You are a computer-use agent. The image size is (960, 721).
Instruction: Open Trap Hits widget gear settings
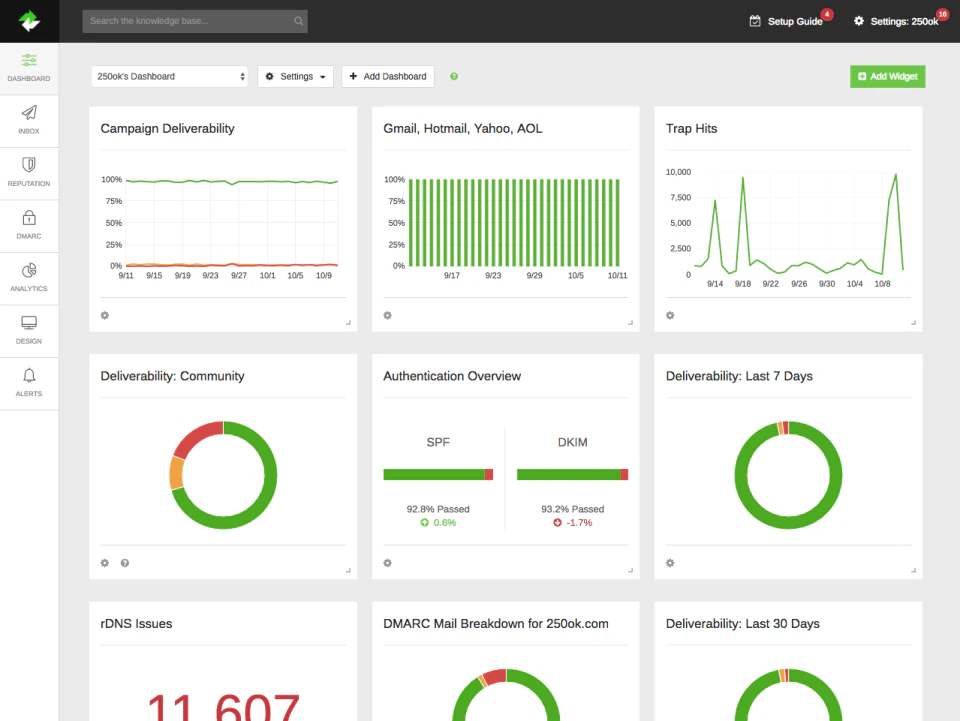(x=670, y=316)
